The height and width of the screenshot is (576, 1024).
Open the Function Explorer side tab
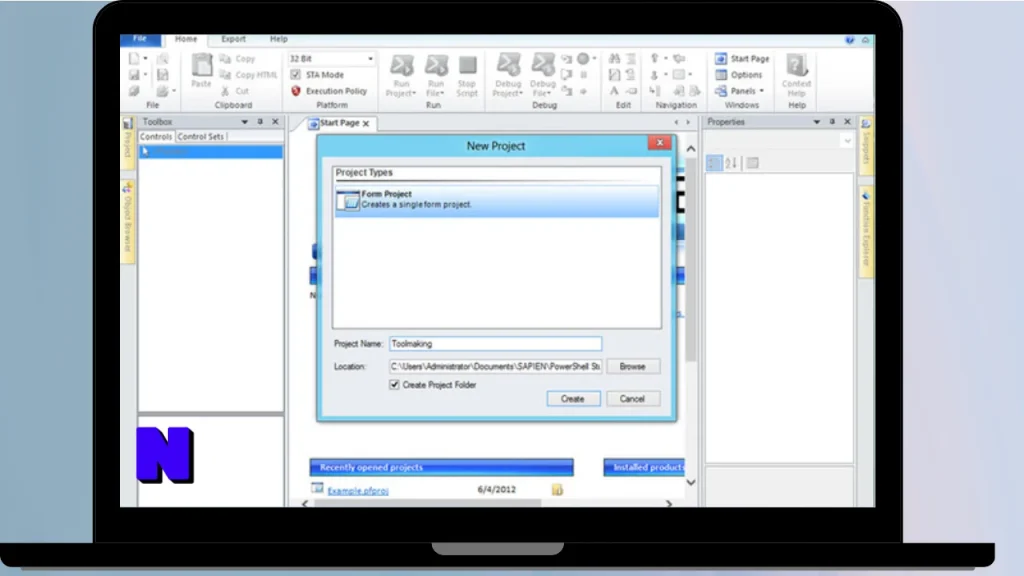point(866,233)
